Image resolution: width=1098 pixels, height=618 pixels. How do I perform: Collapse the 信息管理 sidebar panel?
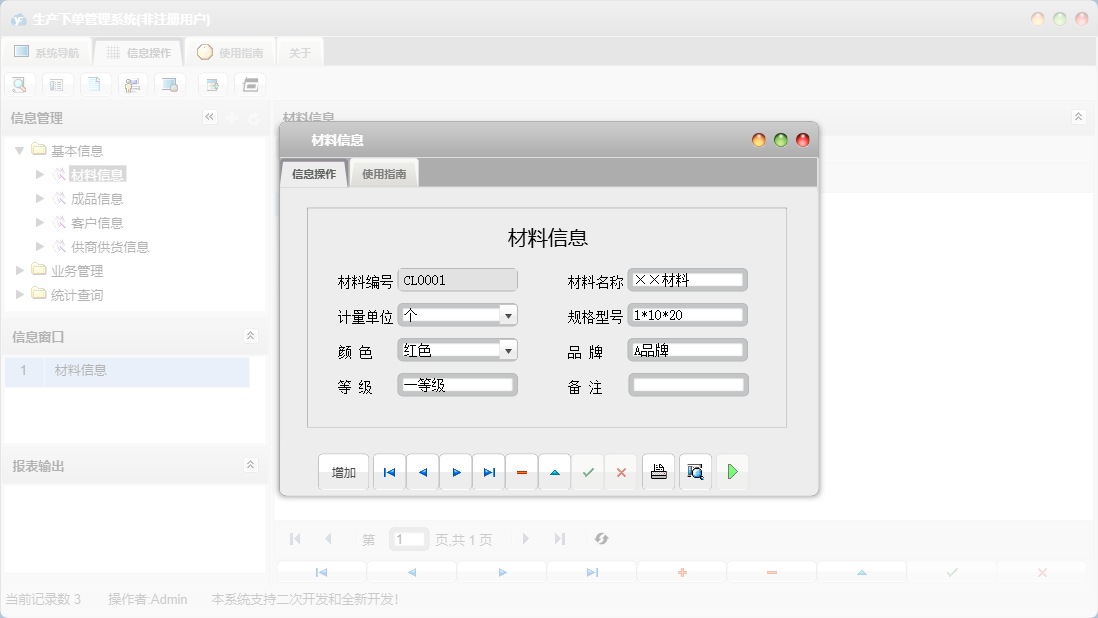(209, 117)
